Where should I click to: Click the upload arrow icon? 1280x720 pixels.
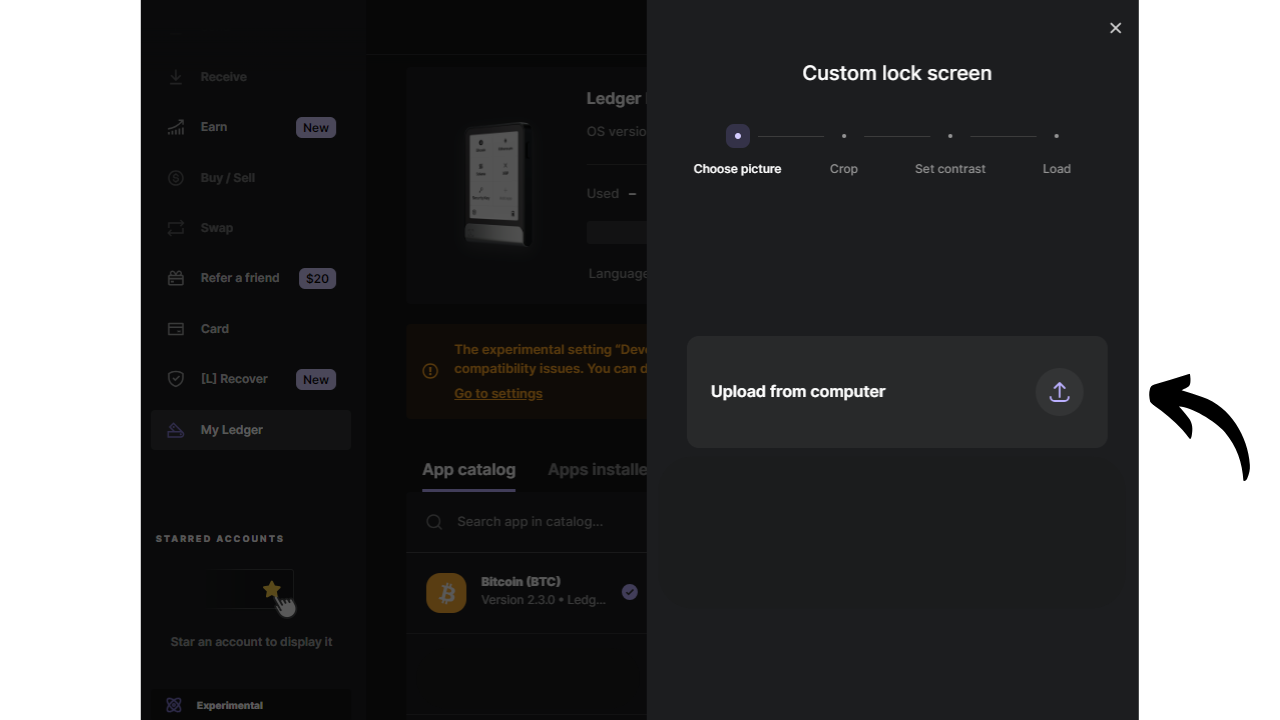[x=1059, y=392]
